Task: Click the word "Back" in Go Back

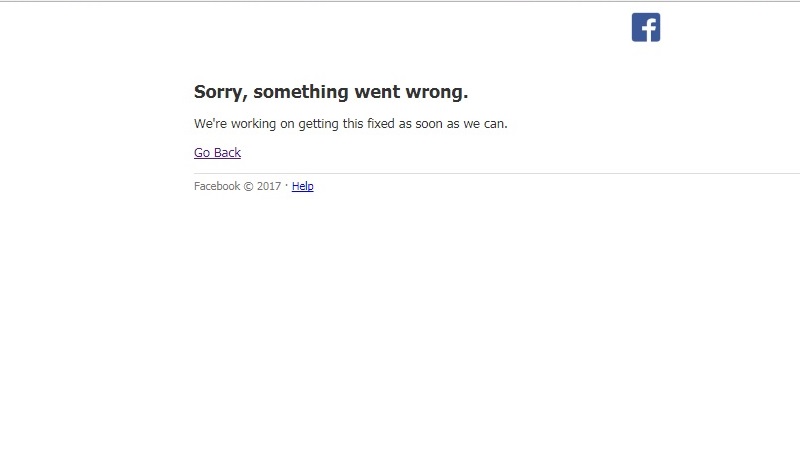Action: pos(228,153)
